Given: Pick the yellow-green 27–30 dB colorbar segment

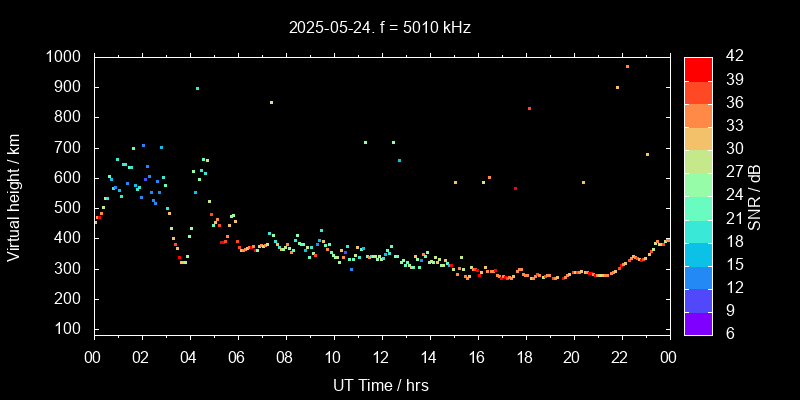Looking at the screenshot, I should (698, 161).
